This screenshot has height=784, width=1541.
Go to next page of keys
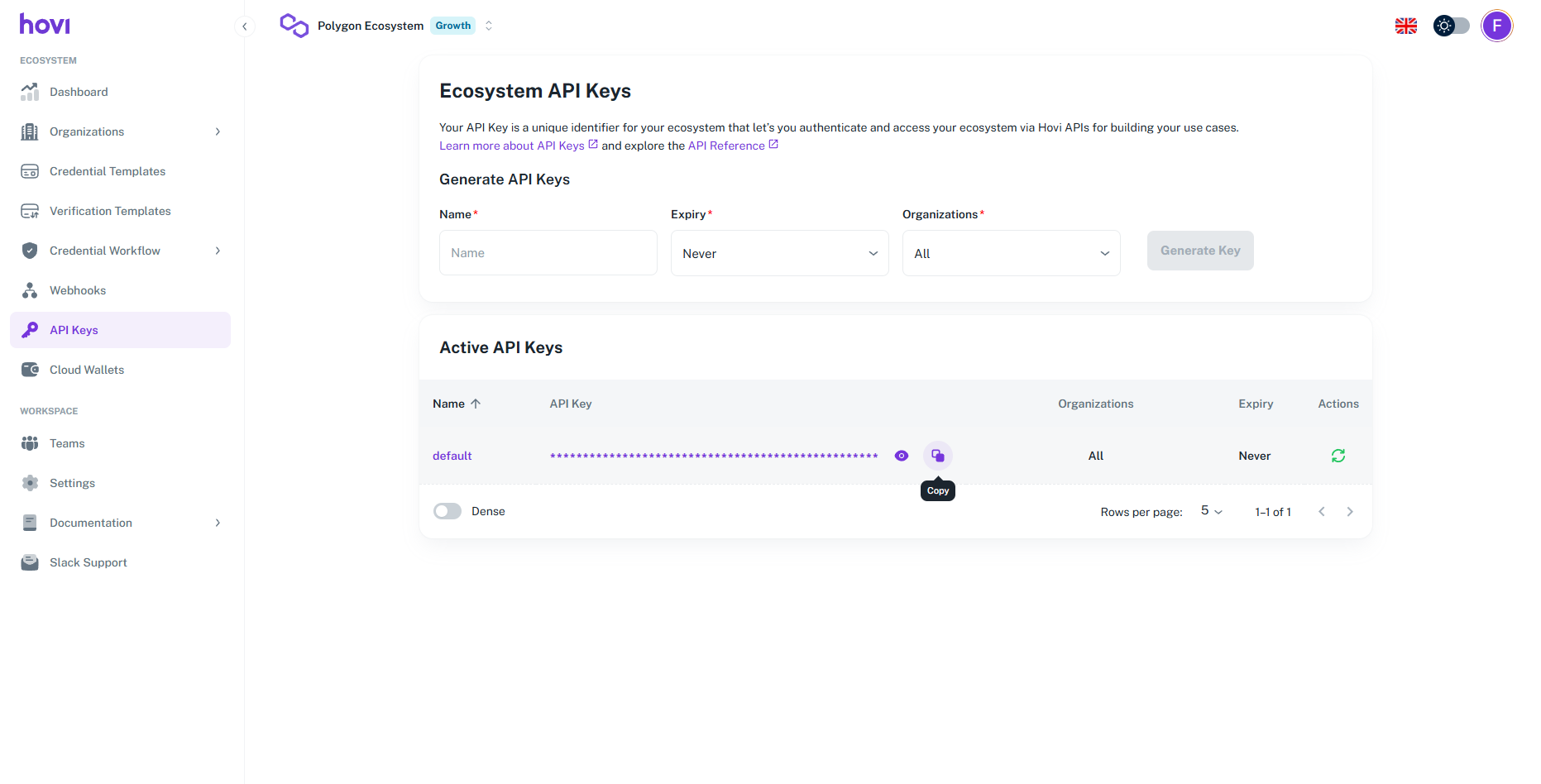(x=1350, y=512)
